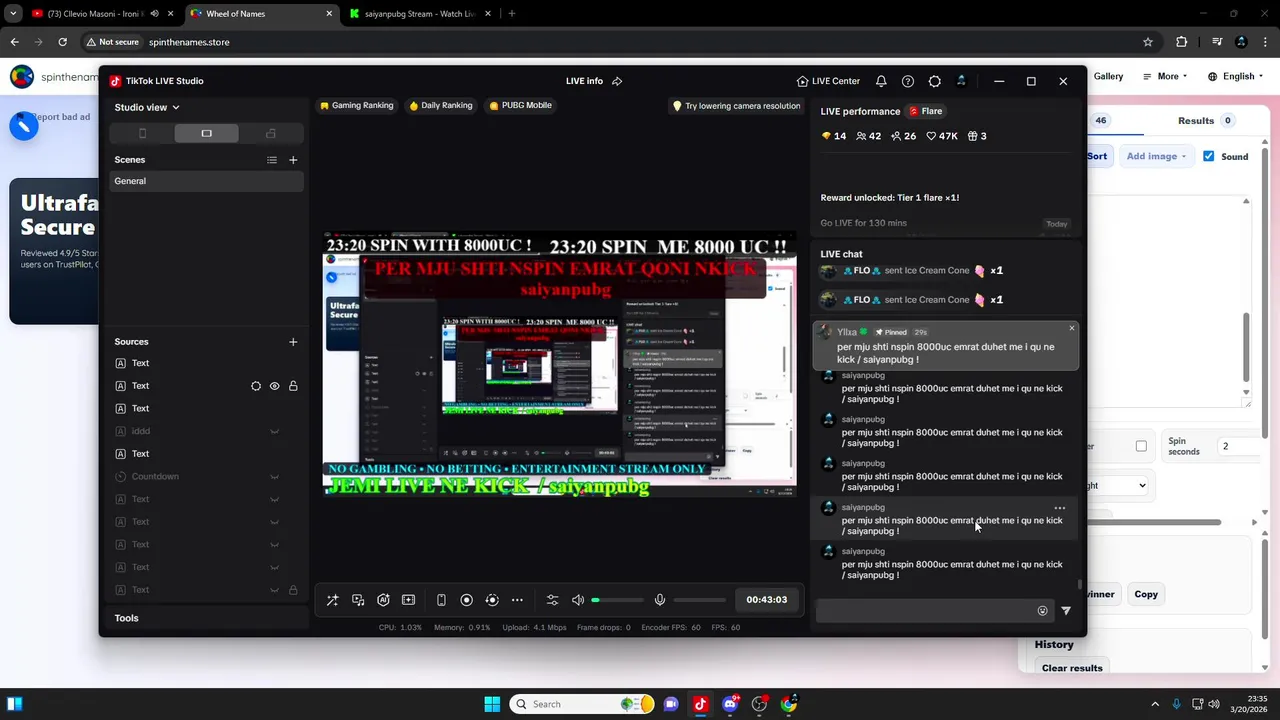Switch to Results tab in Wheel of Names
This screenshot has height=720, width=1280.
1205,121
